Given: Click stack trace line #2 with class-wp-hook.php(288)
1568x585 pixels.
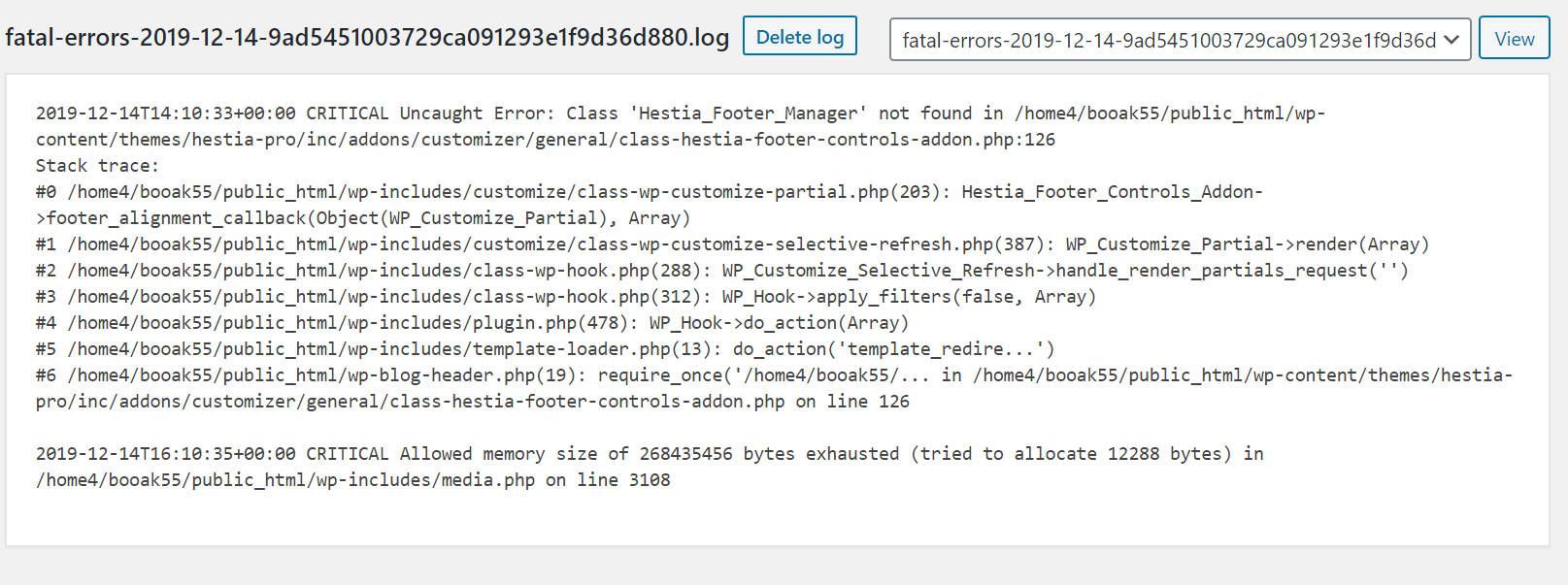Looking at the screenshot, I should (722, 271).
